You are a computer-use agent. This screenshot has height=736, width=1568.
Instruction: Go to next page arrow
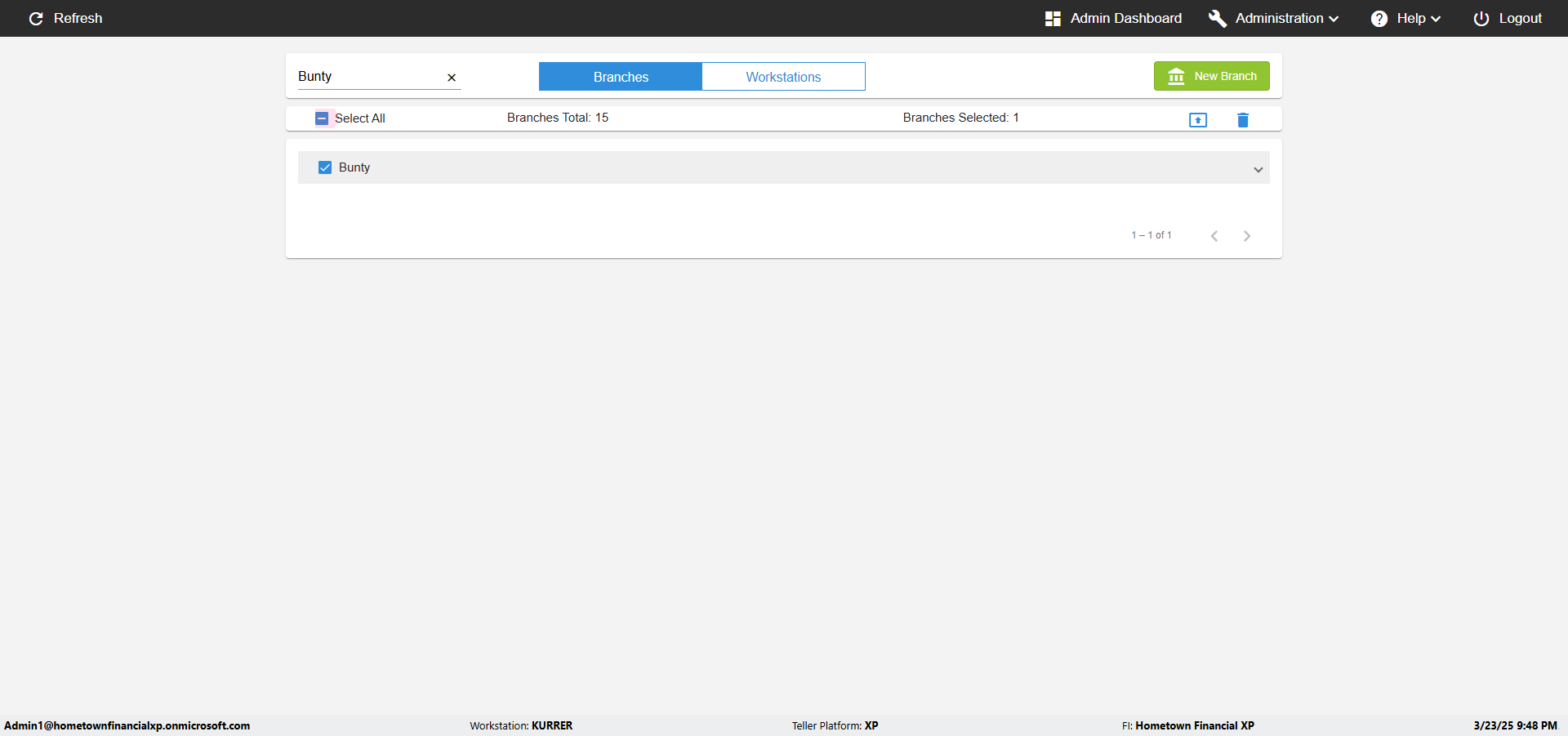(x=1247, y=236)
